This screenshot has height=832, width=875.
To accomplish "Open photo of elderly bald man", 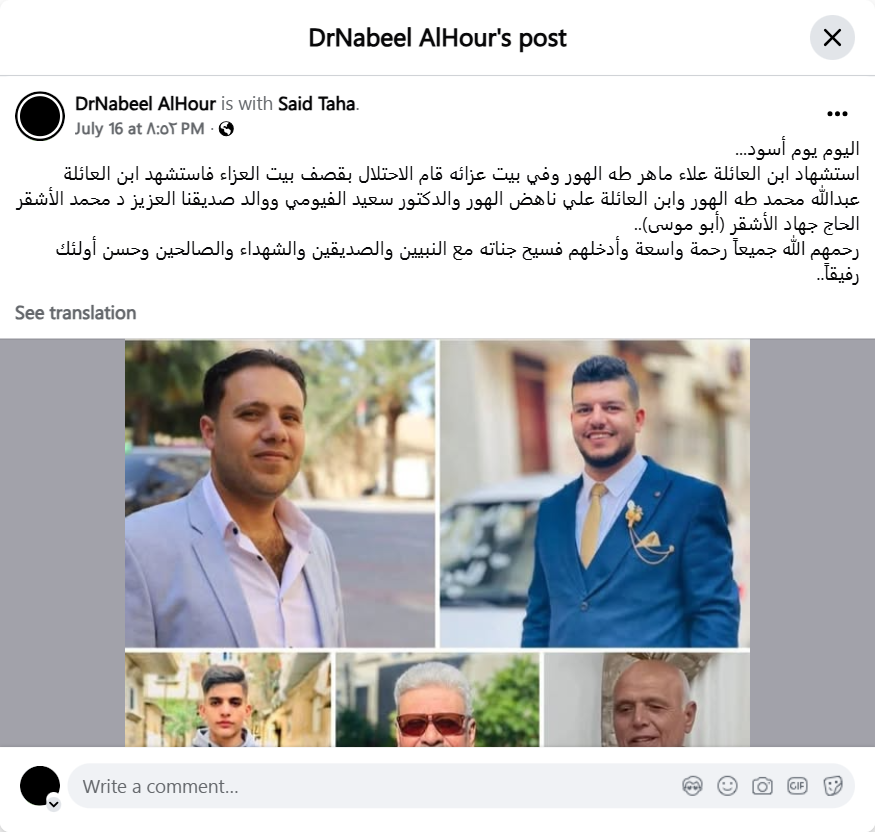I will point(647,699).
